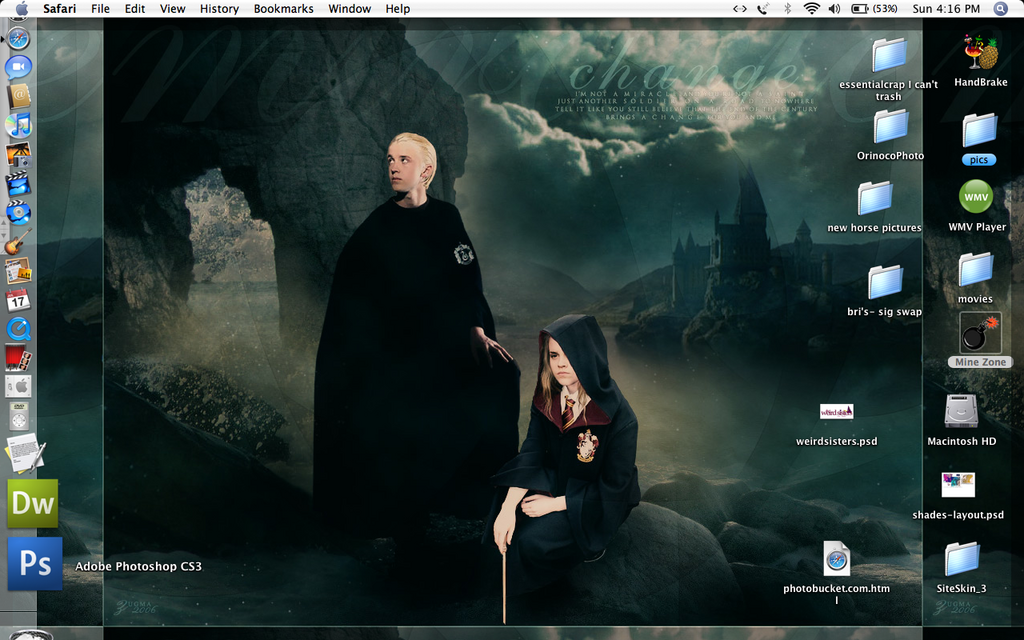Open the File menu
This screenshot has width=1024, height=640.
click(100, 8)
